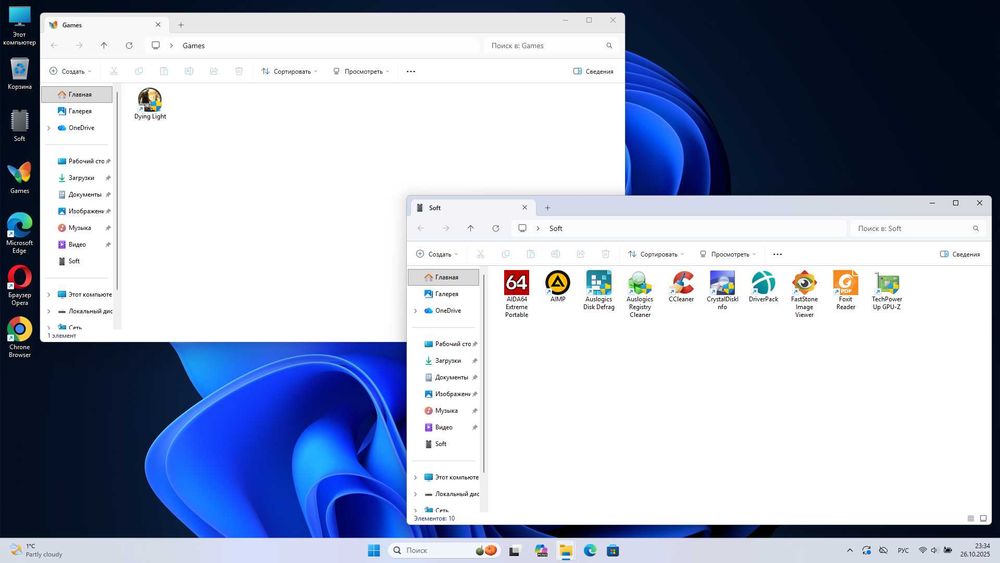Toggle the Сведения details pane in Soft window
The image size is (1000, 563).
959,254
